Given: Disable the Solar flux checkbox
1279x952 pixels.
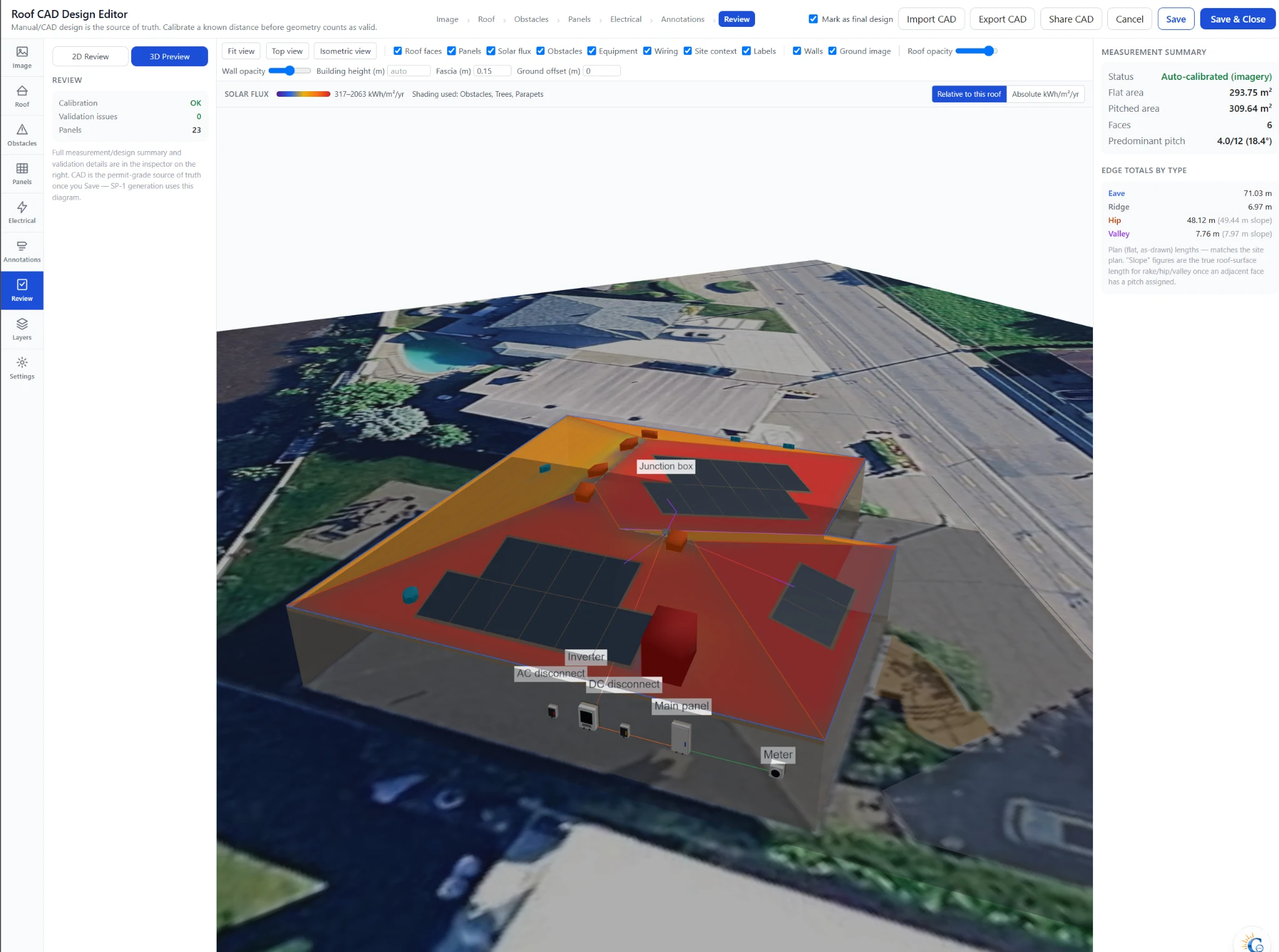Looking at the screenshot, I should [x=491, y=51].
